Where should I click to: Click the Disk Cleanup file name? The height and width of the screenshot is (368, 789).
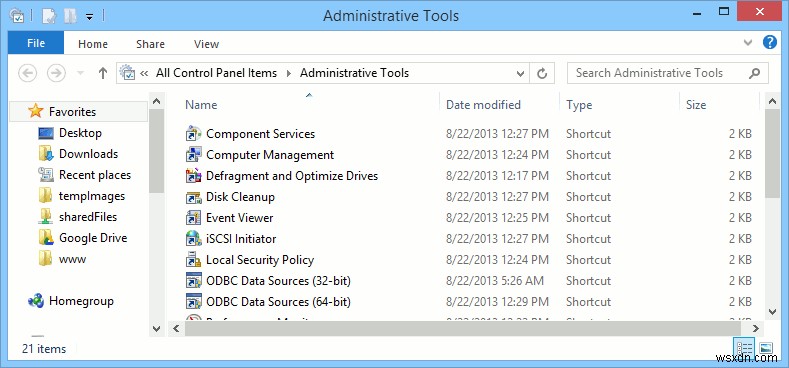(x=241, y=197)
